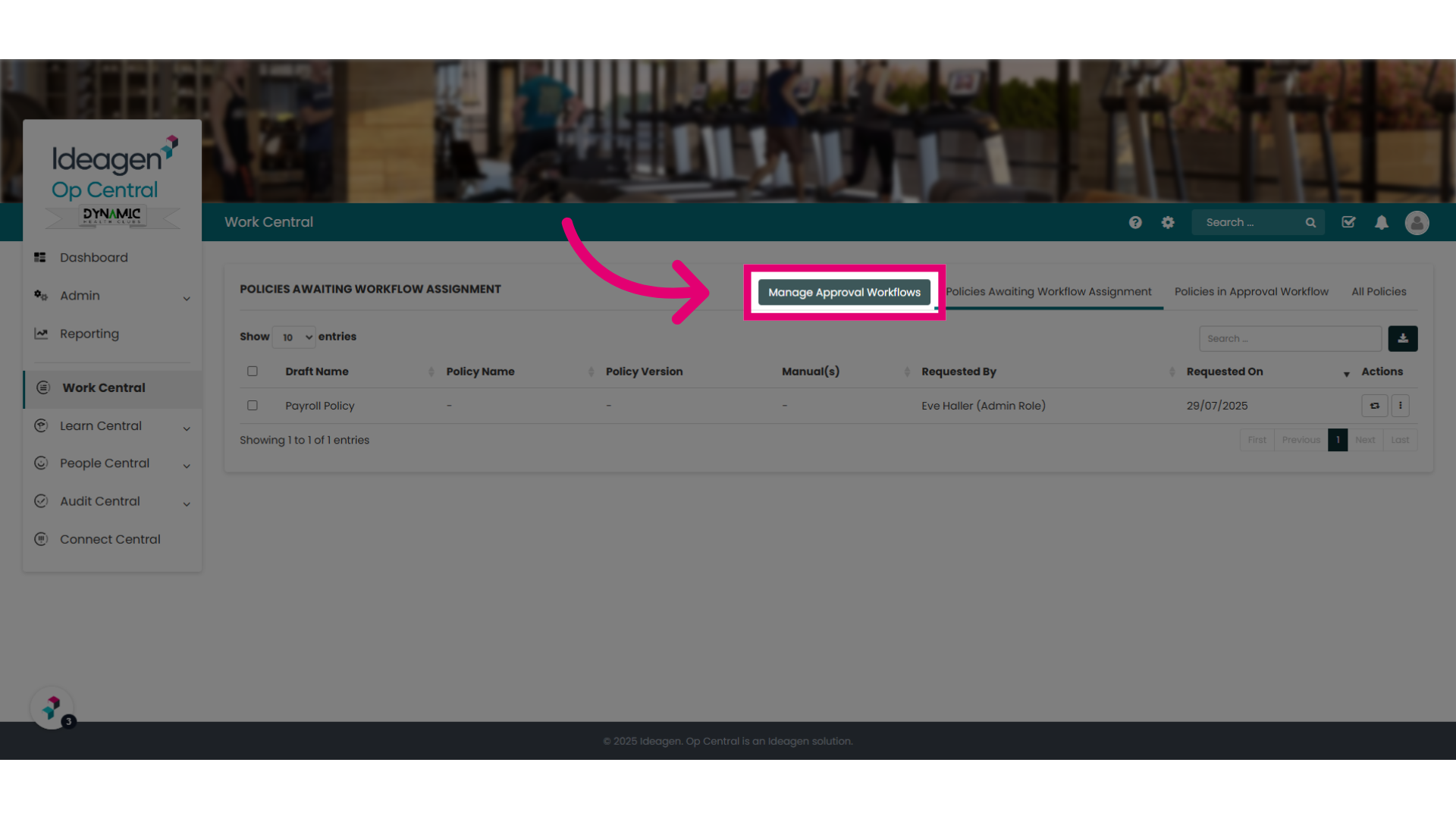Open the Ideagen assistant widget with badge 3
This screenshot has height=819, width=1456.
(52, 708)
